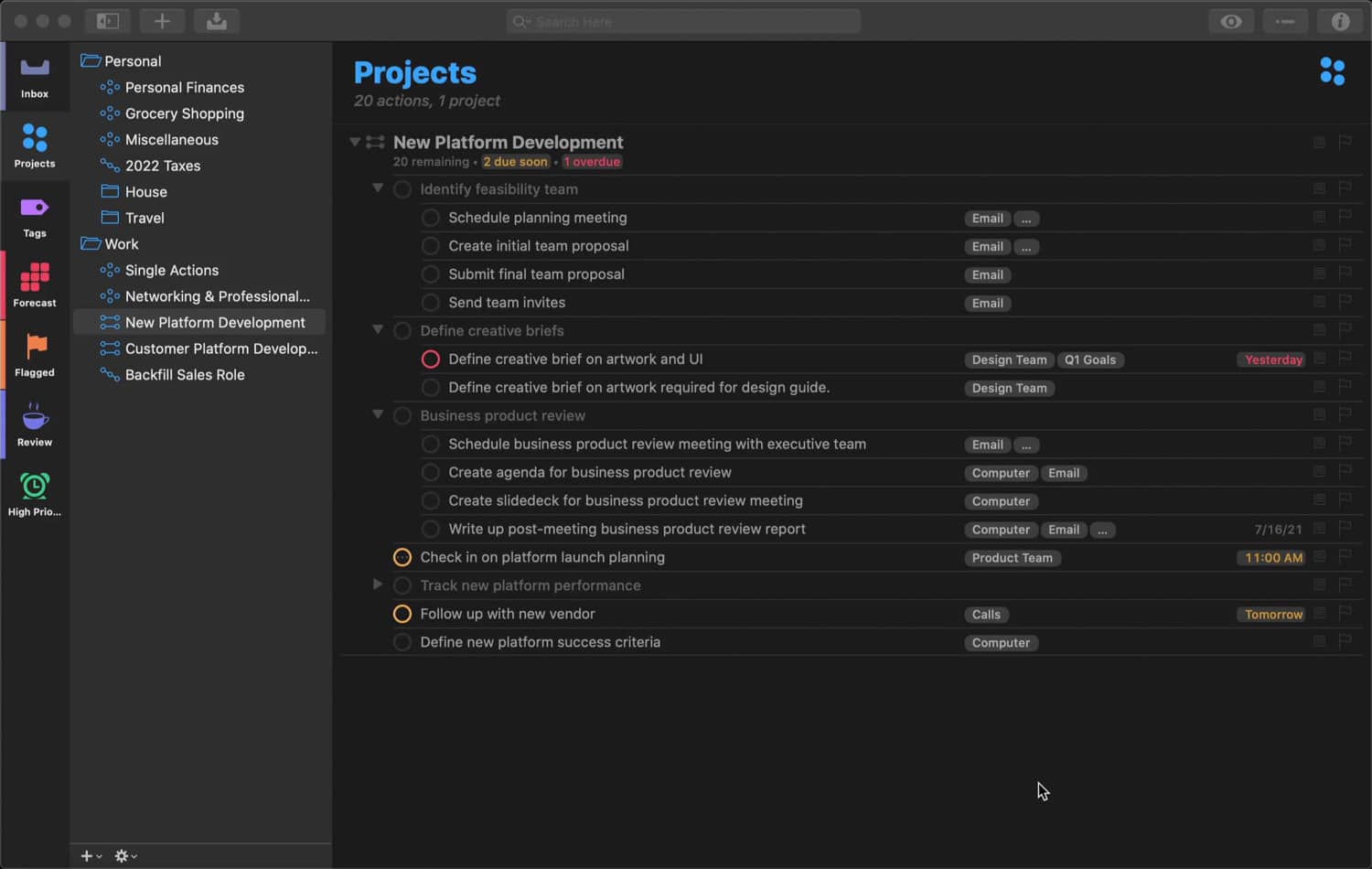The width and height of the screenshot is (1372, 869).
Task: Open the Review perspective
Action: pos(35,425)
